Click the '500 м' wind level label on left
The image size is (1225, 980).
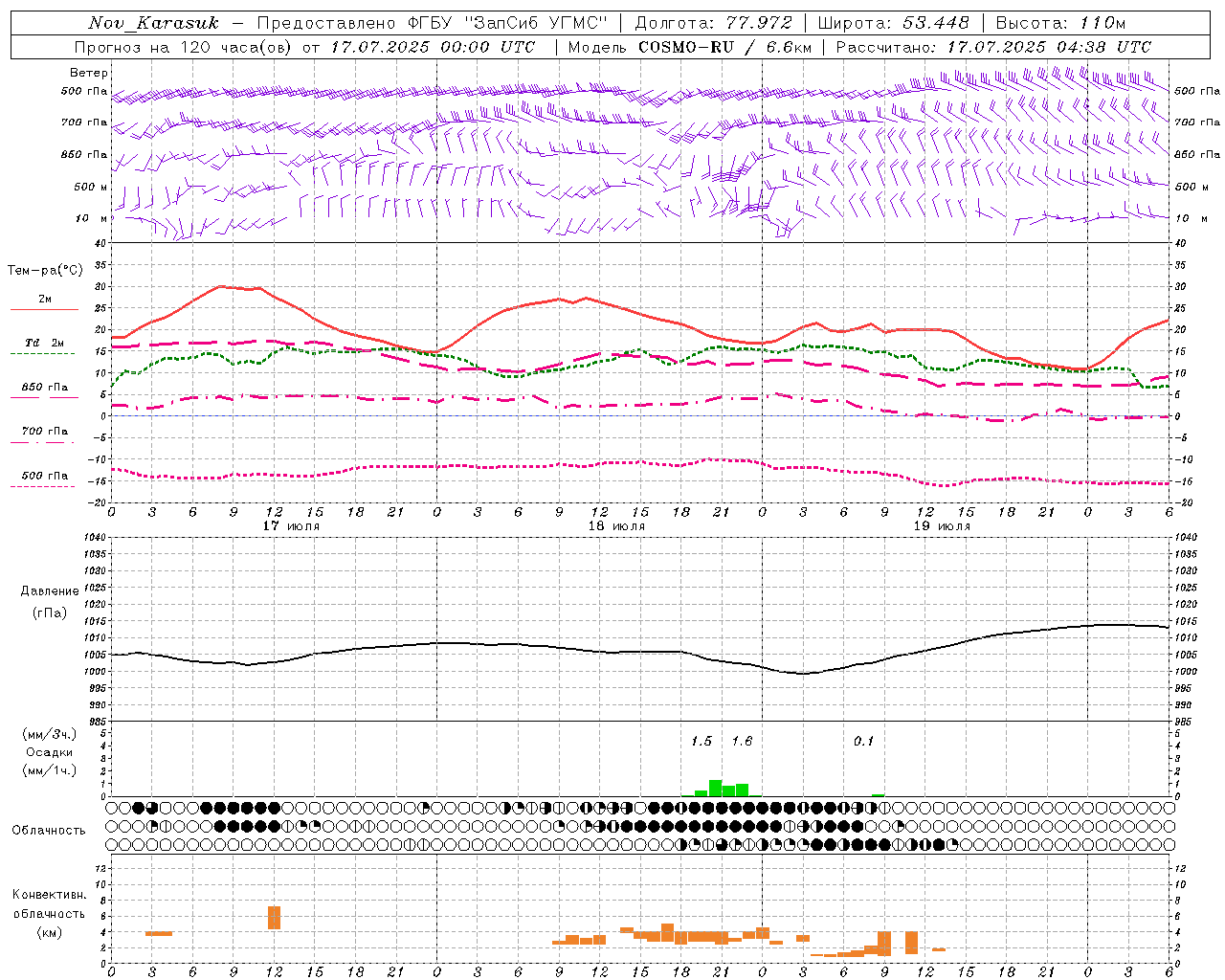[x=91, y=187]
